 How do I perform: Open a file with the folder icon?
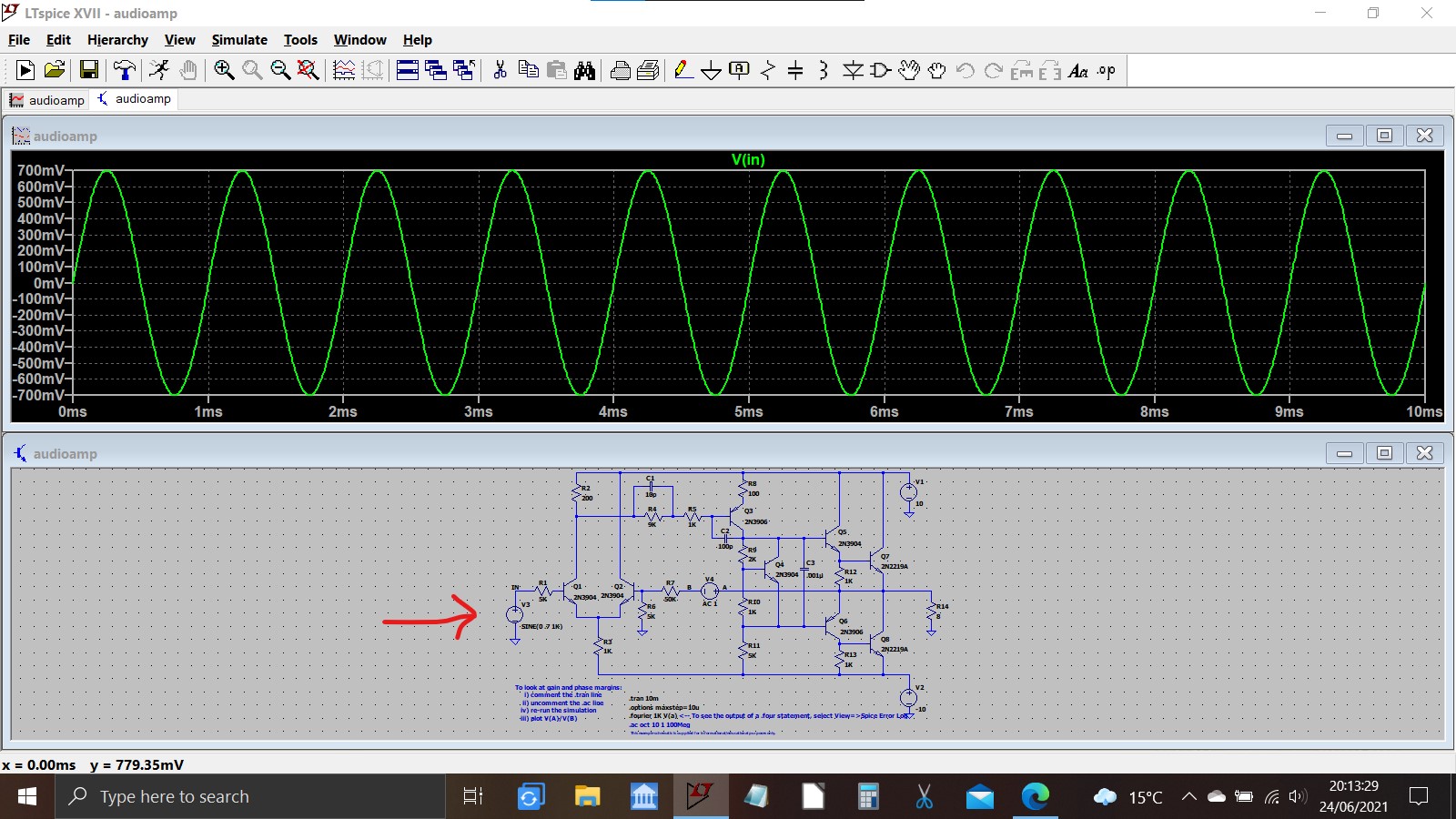55,70
